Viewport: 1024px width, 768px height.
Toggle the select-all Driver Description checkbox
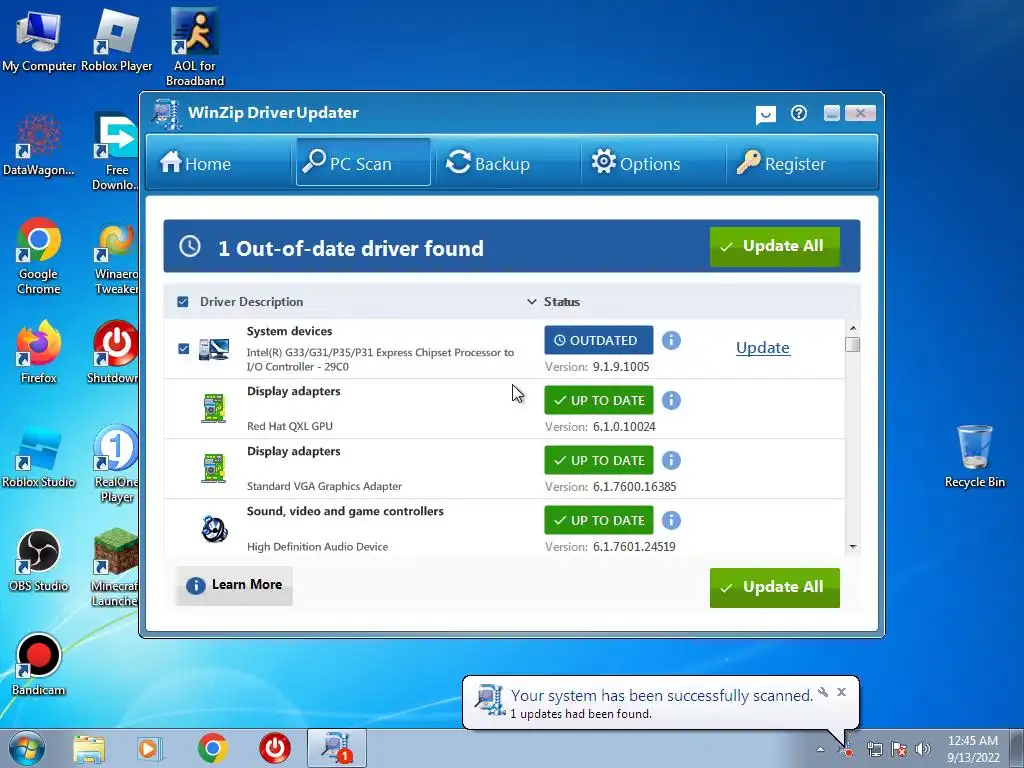pos(183,302)
